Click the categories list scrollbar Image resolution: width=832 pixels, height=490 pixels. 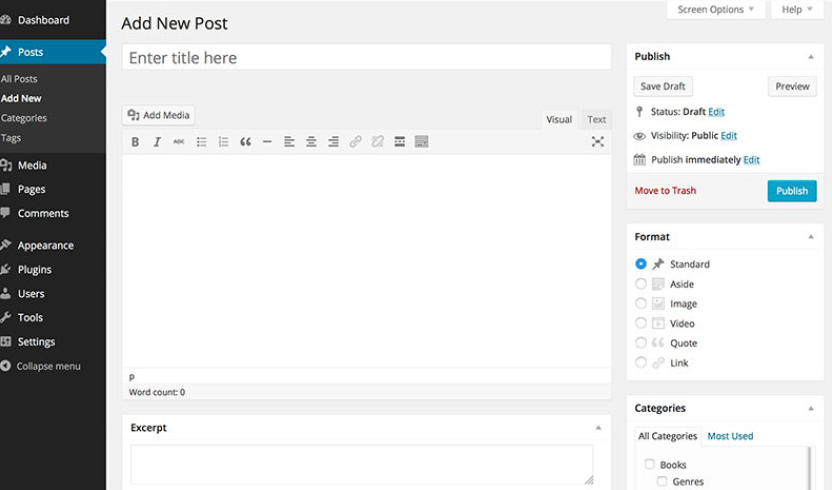click(x=810, y=468)
